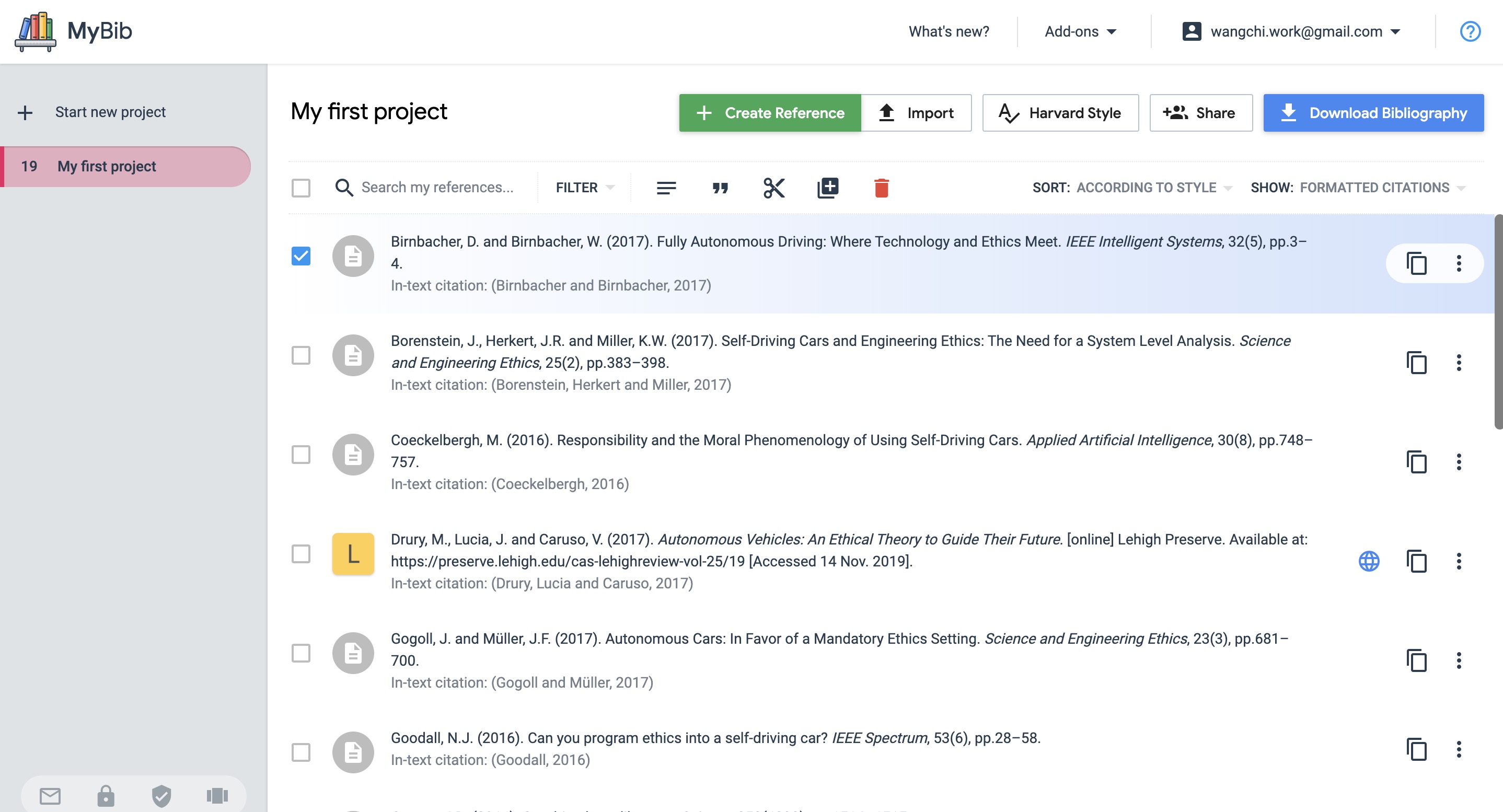Click the red trash delete icon
Viewport: 1503px width, 812px height.
click(881, 188)
